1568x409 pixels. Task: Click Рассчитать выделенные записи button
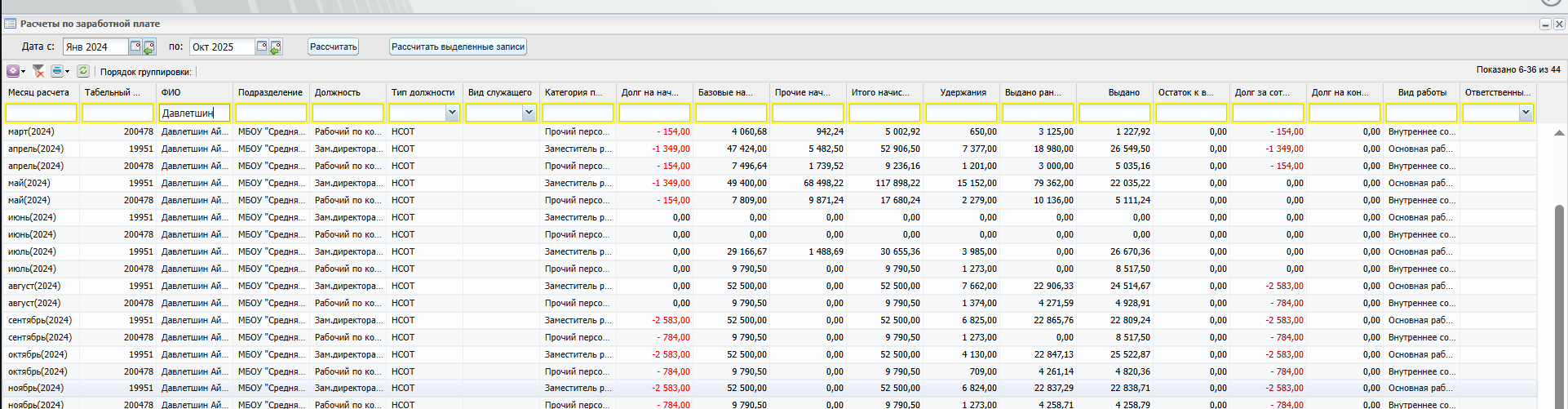click(458, 47)
